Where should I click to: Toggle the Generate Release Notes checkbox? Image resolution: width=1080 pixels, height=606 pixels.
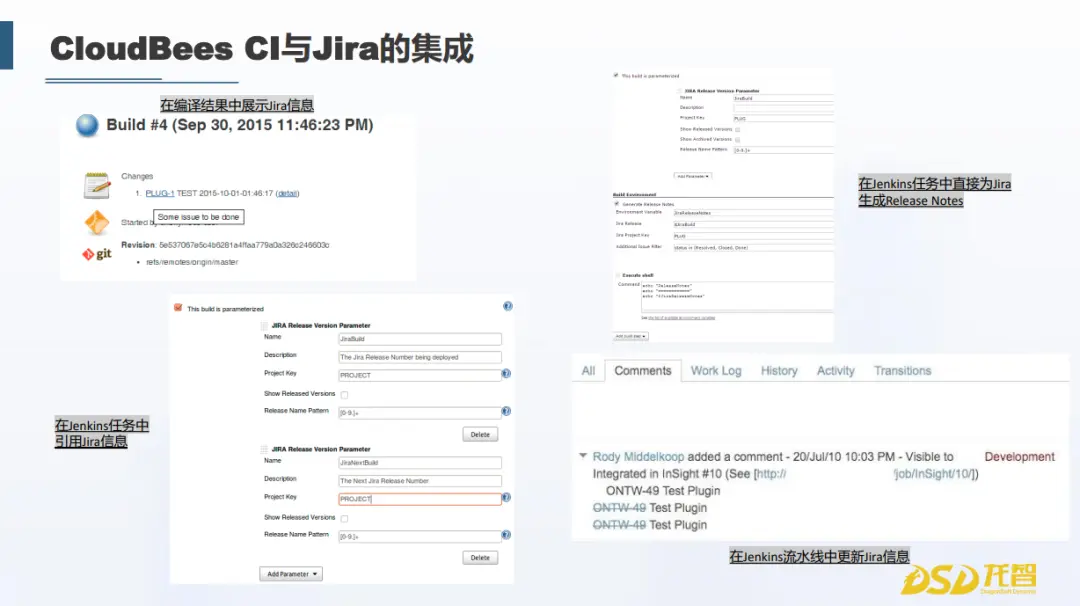click(617, 205)
